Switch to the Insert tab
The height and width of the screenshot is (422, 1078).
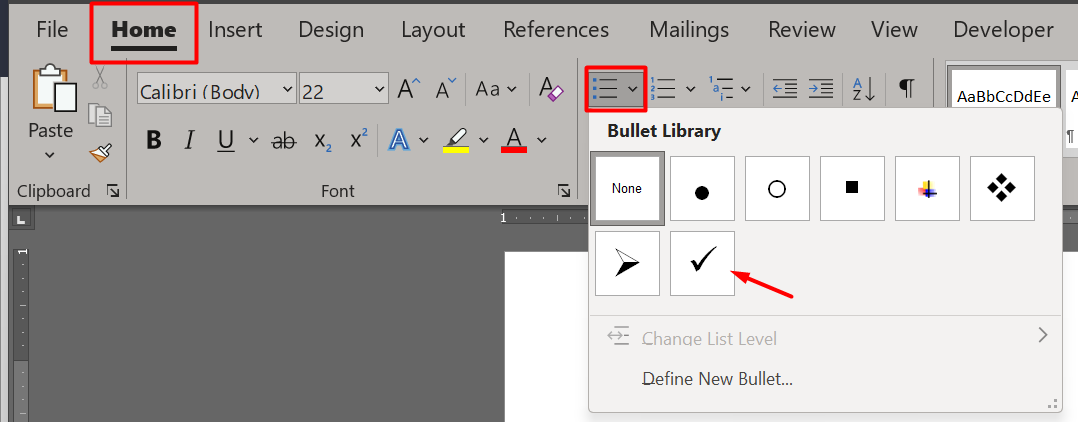235,30
